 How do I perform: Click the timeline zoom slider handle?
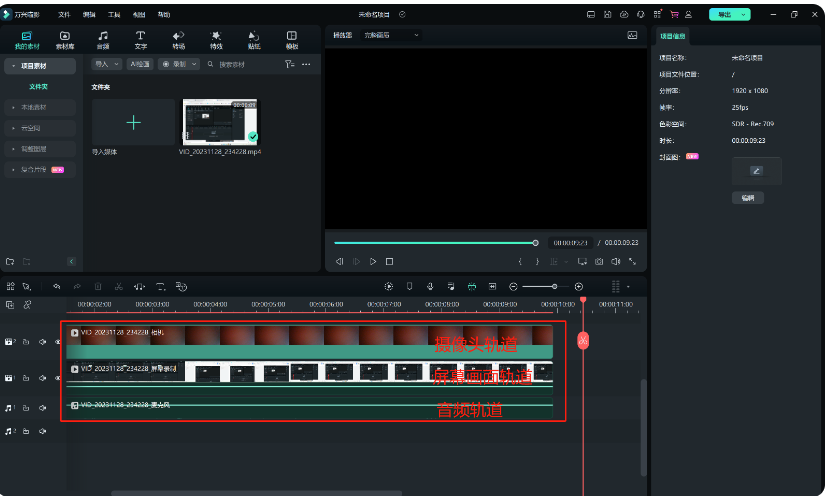554,286
